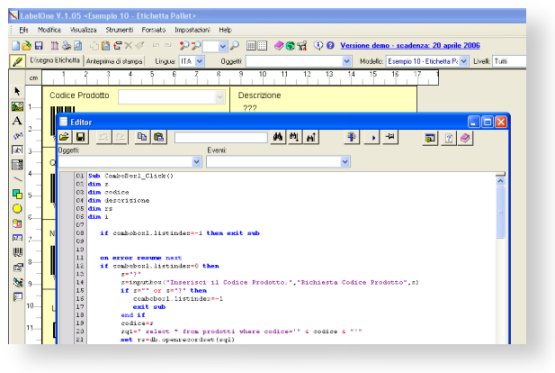
Task: Select the yellow circle ellipse tool
Action: (x=17, y=209)
